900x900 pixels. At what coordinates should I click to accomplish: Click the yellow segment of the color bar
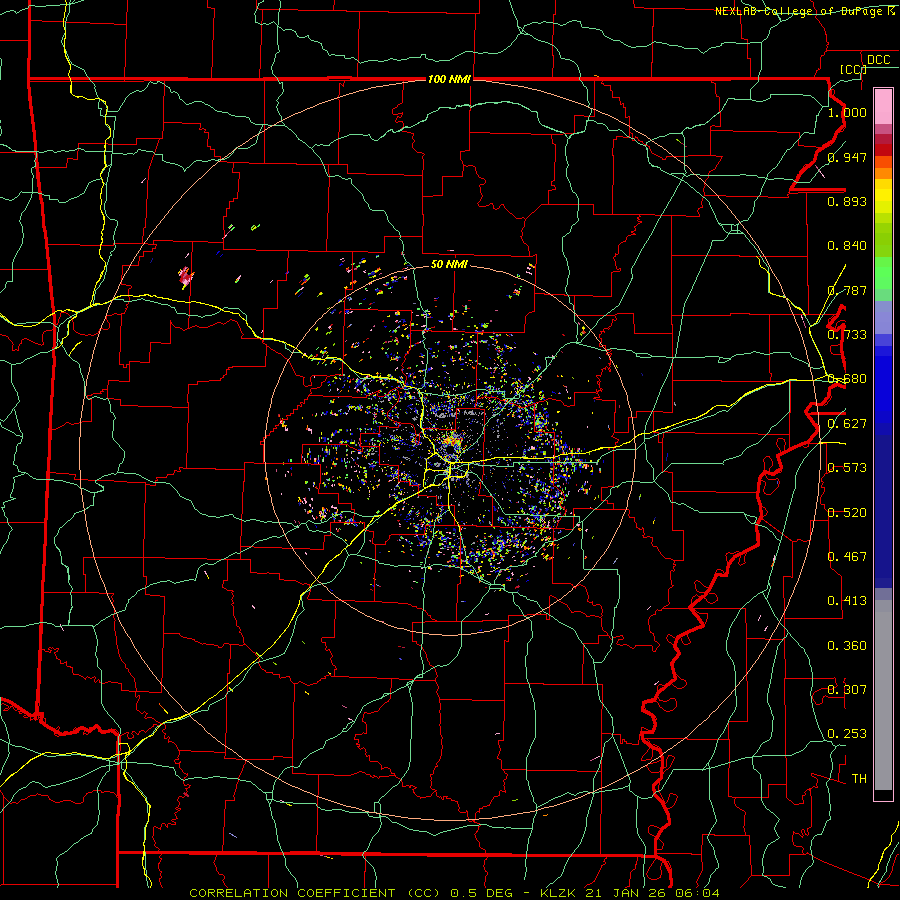click(883, 196)
